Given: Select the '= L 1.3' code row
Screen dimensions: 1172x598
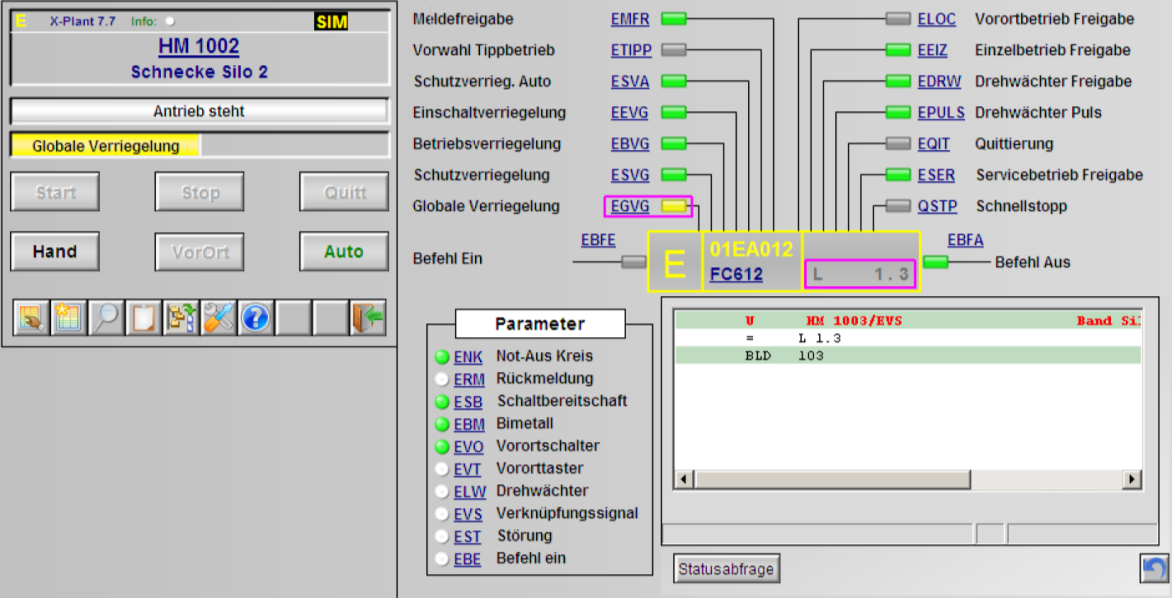Looking at the screenshot, I should point(908,339).
